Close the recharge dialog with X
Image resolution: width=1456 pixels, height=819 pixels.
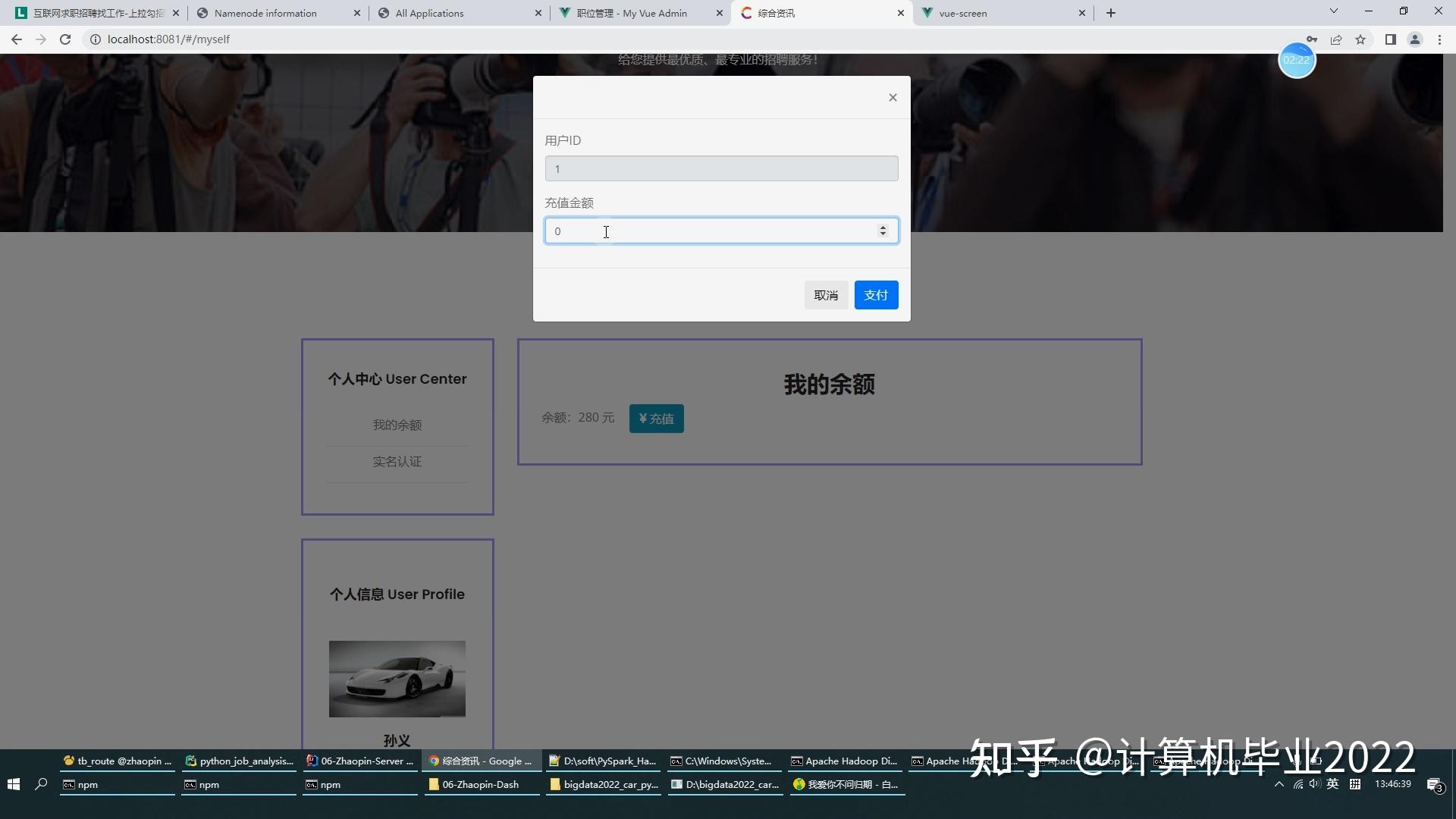click(x=893, y=97)
